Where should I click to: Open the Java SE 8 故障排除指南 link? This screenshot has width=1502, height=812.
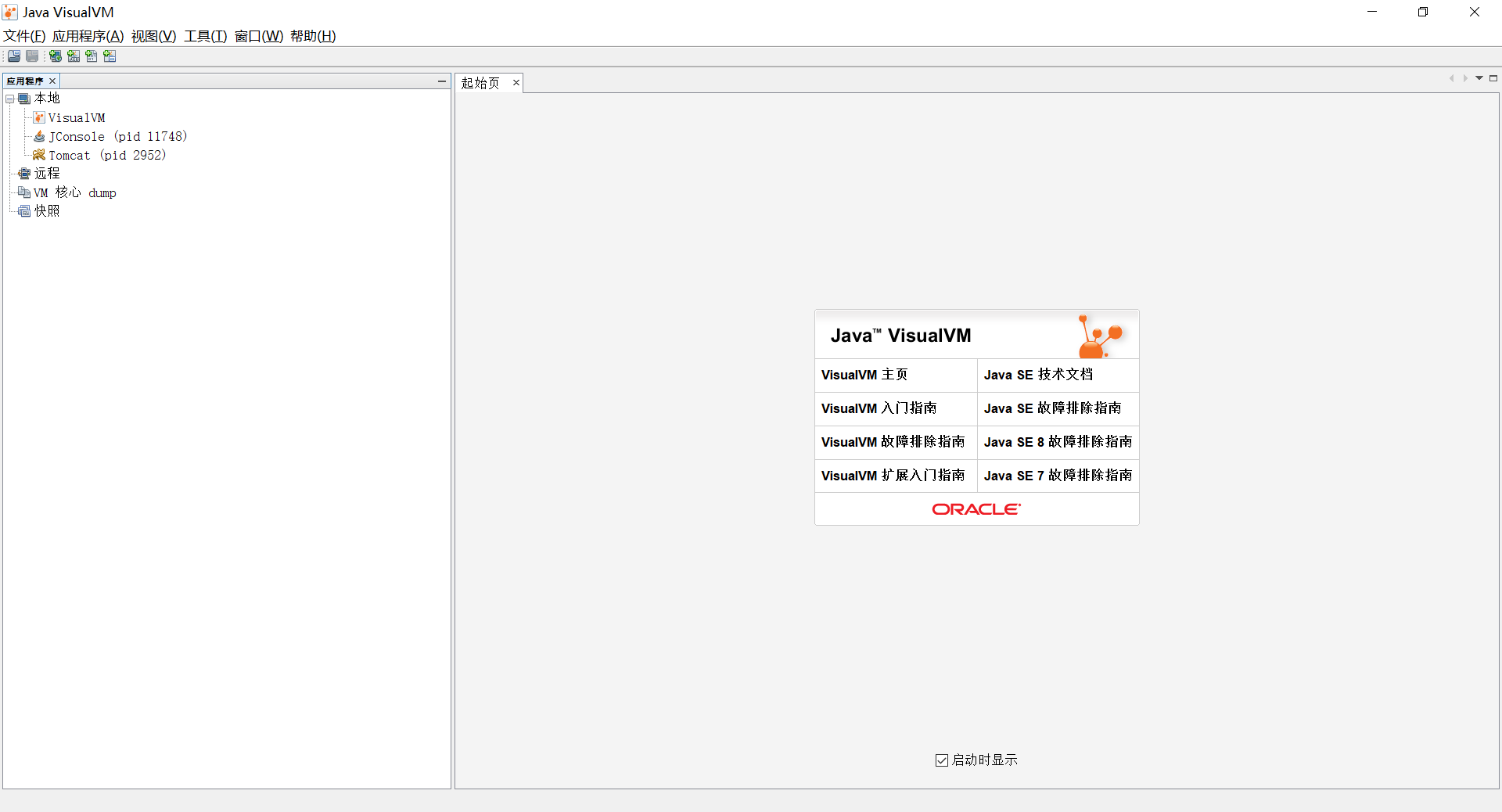coord(1058,443)
